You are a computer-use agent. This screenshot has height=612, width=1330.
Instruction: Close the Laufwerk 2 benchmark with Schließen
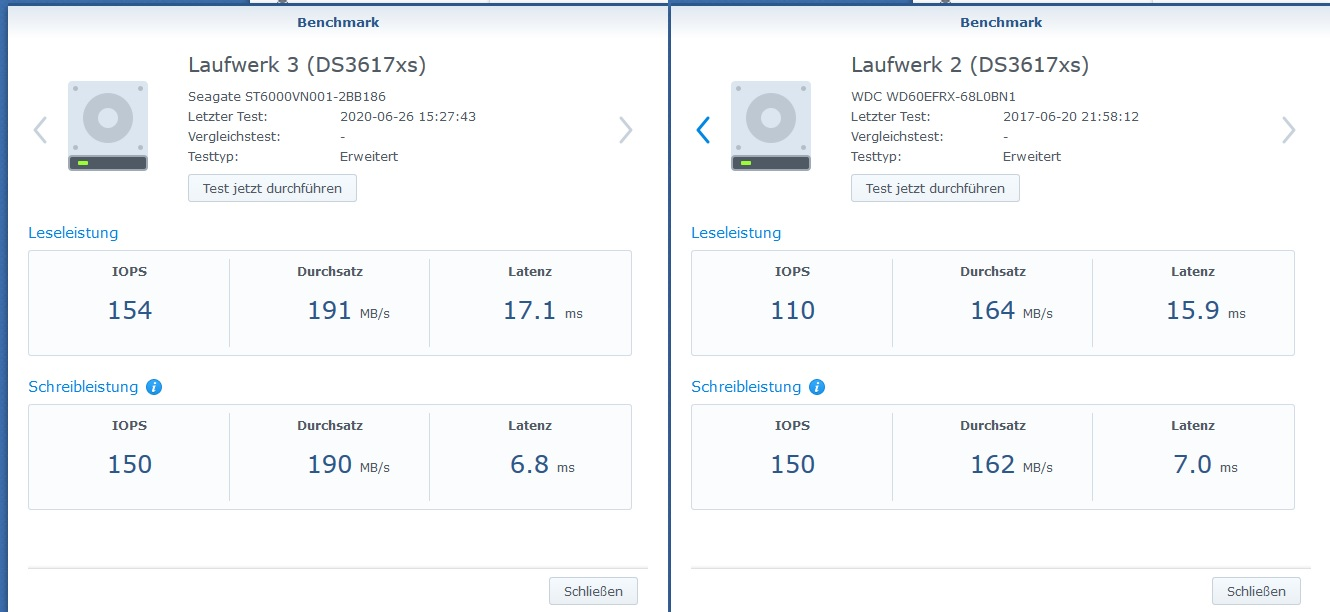[1256, 591]
